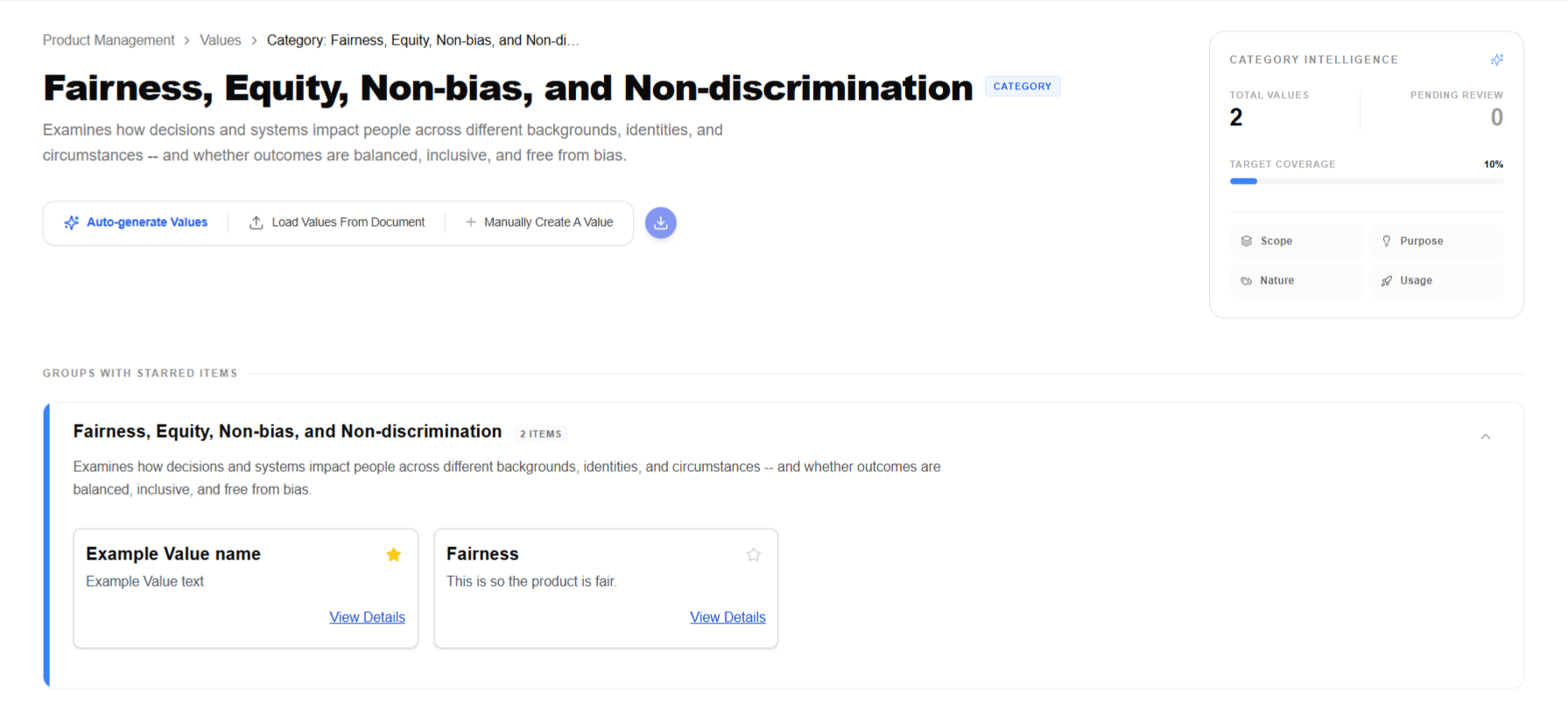Unstar the Example Value name card

coord(394,554)
